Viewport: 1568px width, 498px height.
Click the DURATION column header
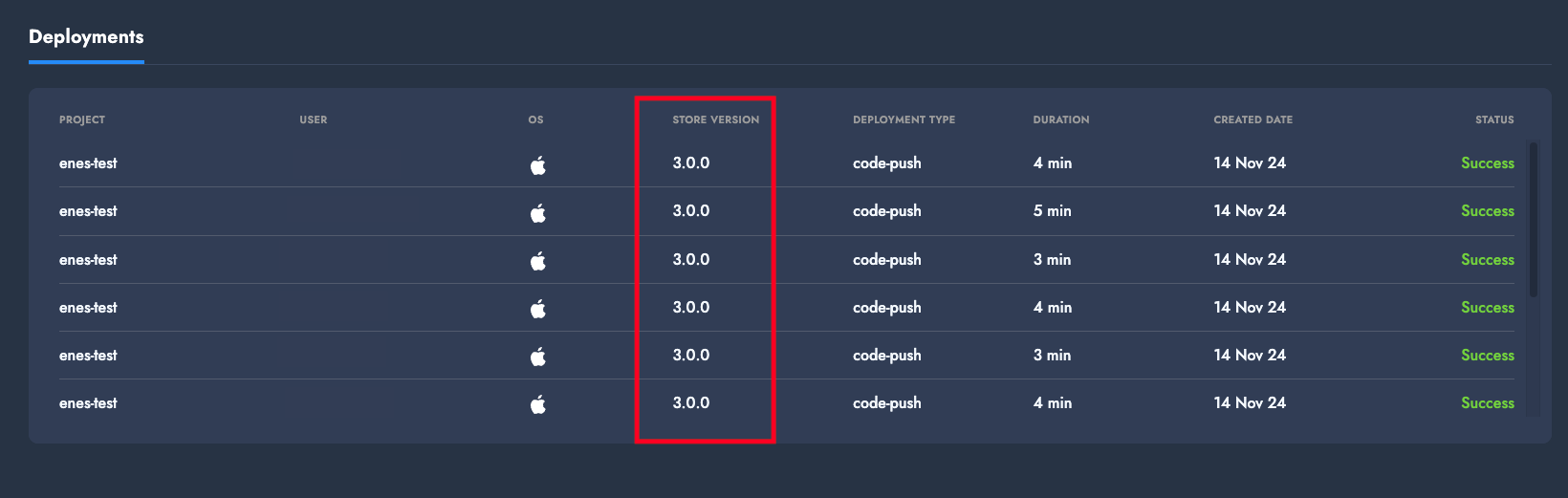[1060, 120]
